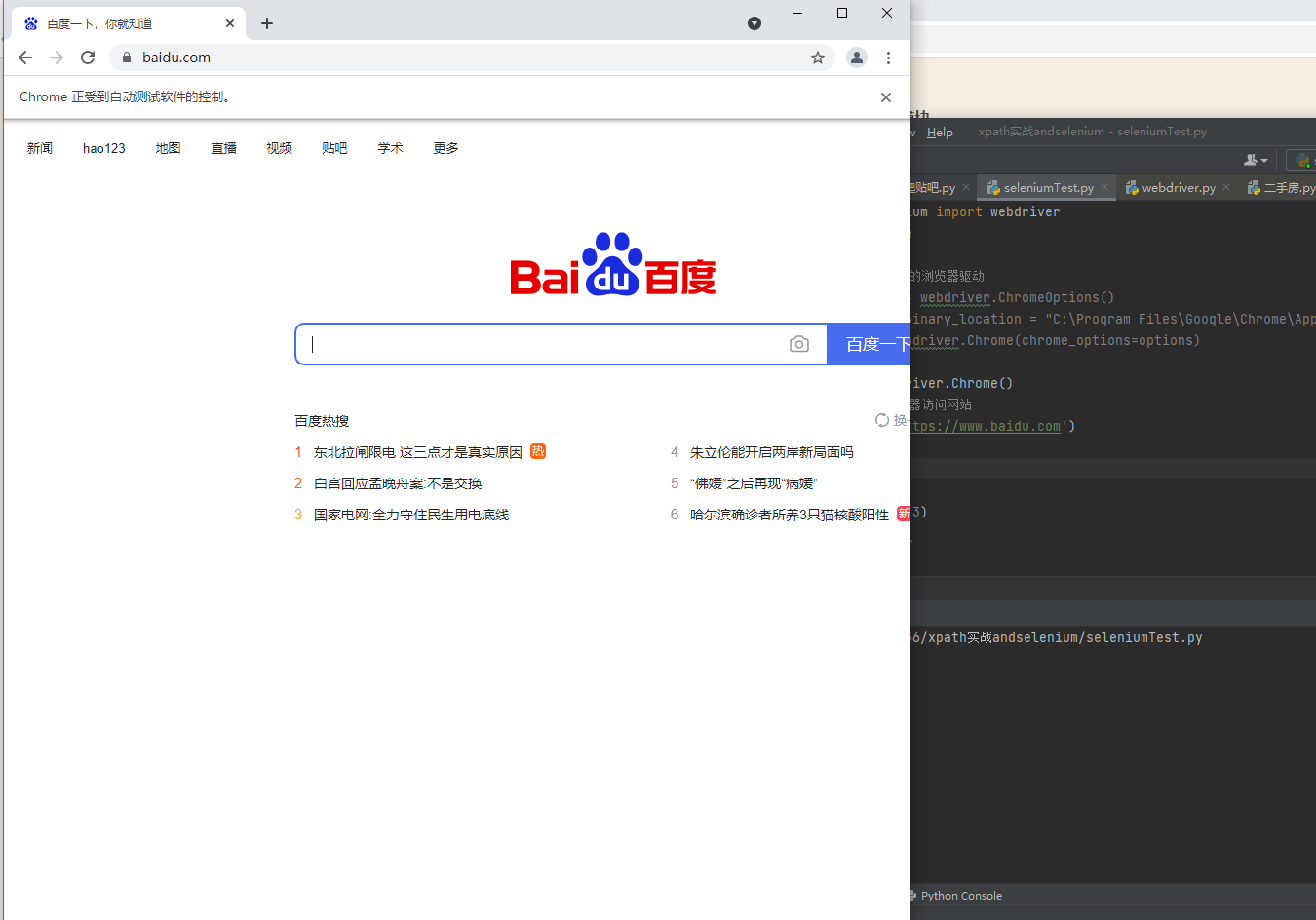The width and height of the screenshot is (1316, 920).
Task: Click the Baidu logo
Action: 613,264
